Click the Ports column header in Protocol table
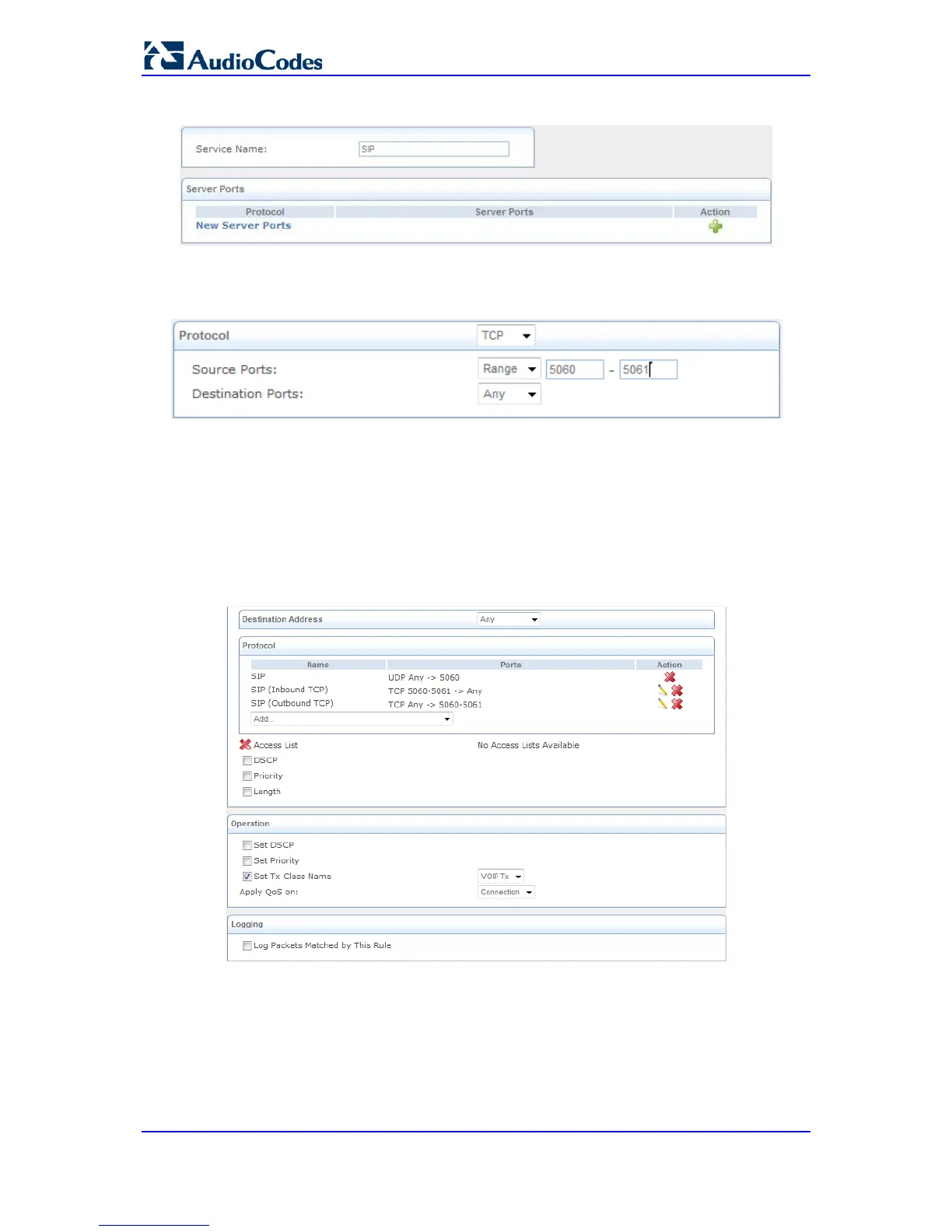The image size is (952, 1232). [x=511, y=665]
